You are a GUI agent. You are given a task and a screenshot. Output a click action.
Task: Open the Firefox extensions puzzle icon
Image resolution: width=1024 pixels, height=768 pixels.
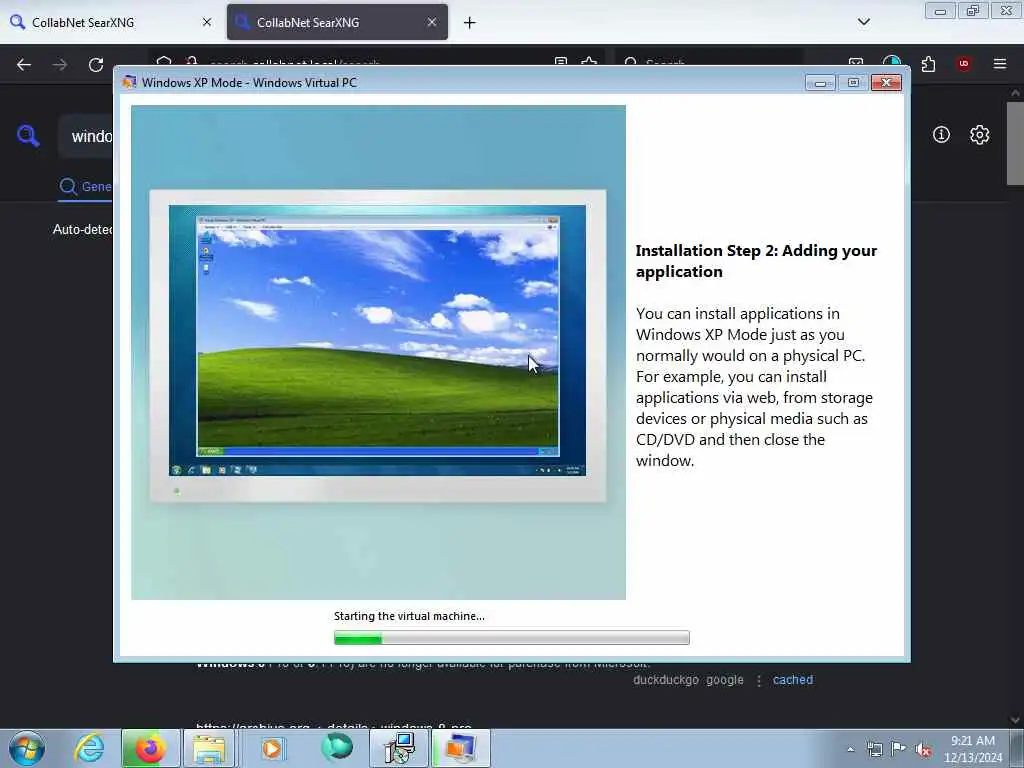click(928, 64)
